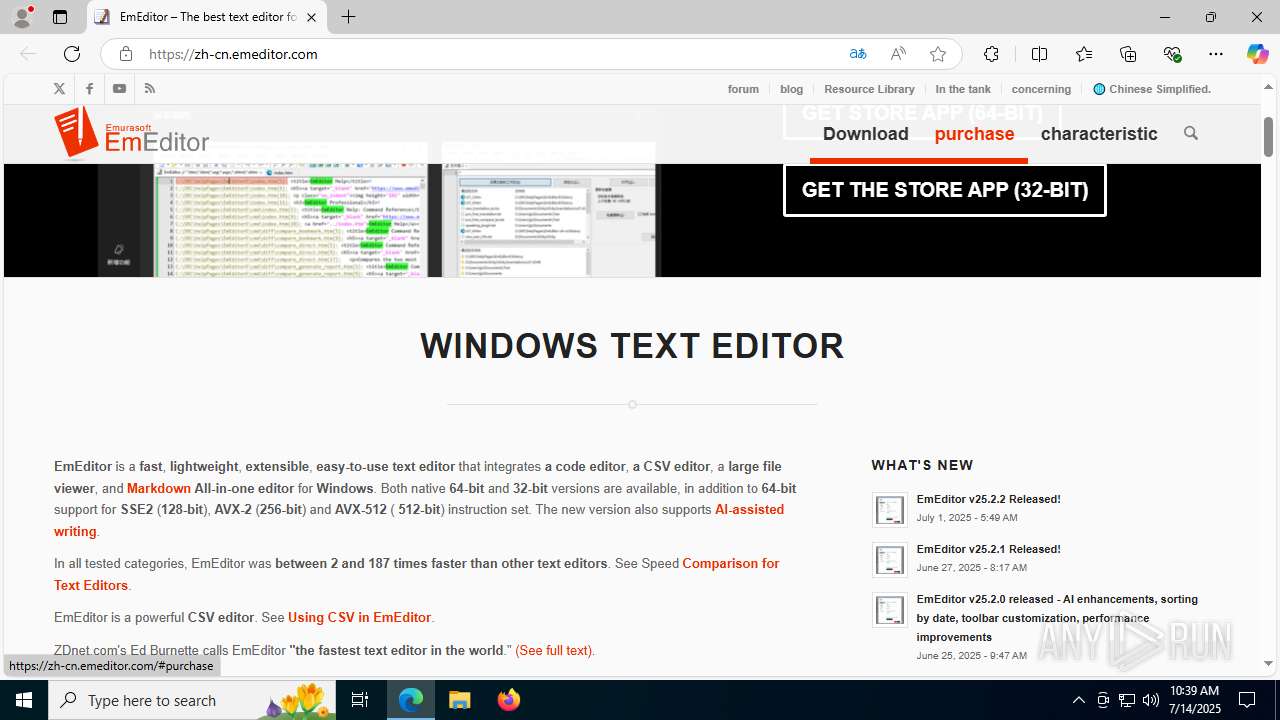Open the RSS feed icon
1280x720 pixels.
tap(149, 89)
